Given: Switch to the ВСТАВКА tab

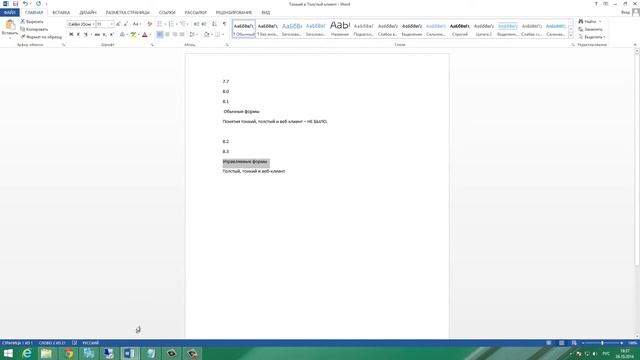Looking at the screenshot, I should (x=61, y=12).
